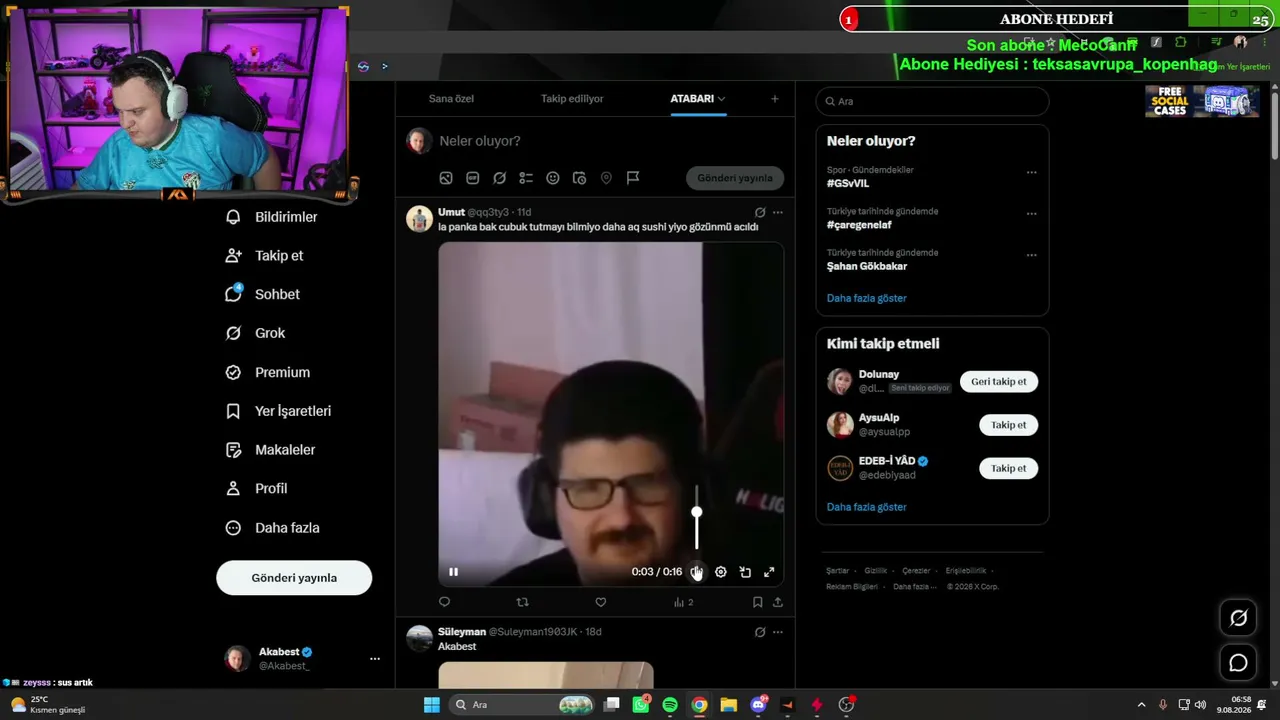Screen dimensions: 1280x720
Task: Click the Windows taskbar search box
Action: [523, 705]
